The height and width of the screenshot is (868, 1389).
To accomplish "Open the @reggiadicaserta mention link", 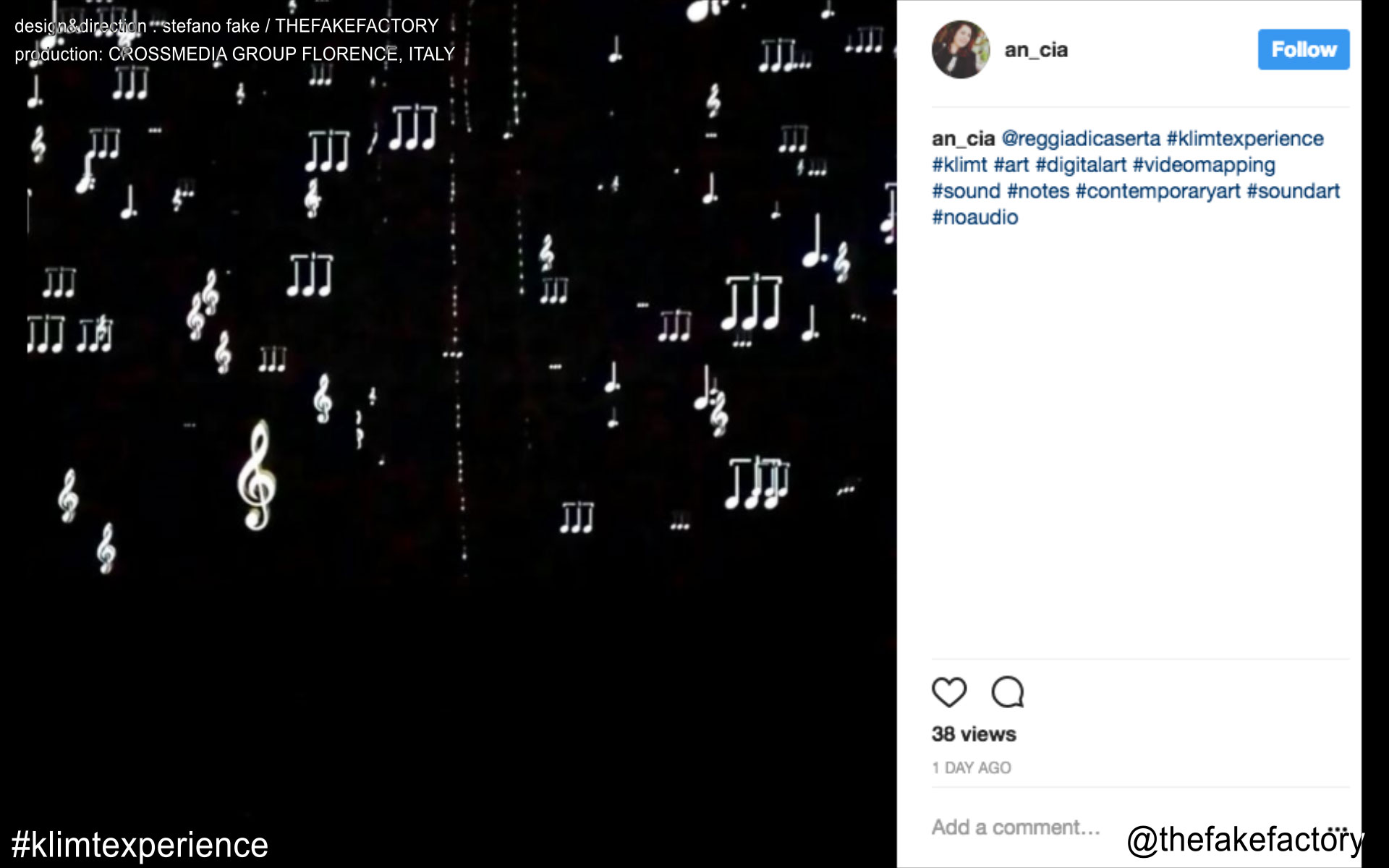I will pyautogui.click(x=1081, y=139).
